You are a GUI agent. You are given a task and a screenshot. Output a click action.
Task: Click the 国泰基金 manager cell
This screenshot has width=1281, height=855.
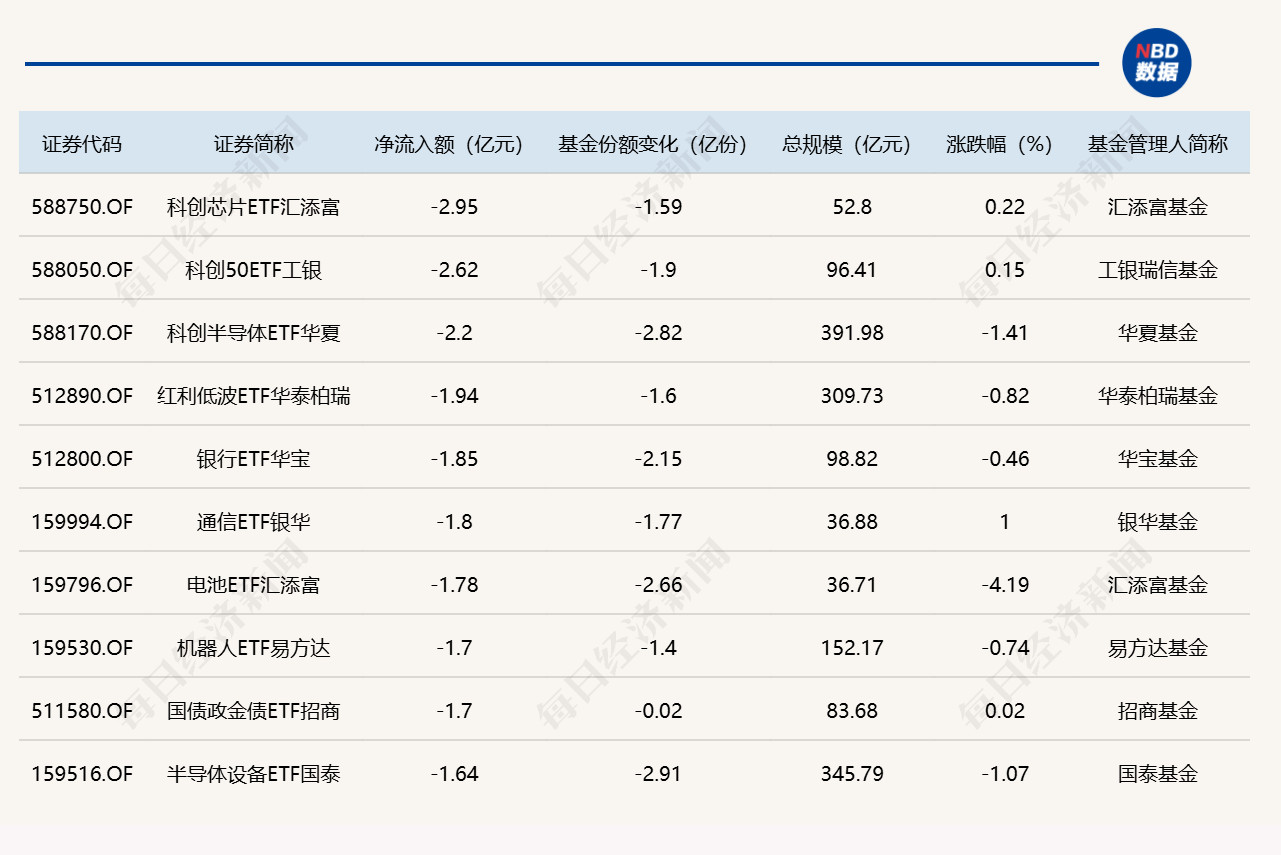1158,774
